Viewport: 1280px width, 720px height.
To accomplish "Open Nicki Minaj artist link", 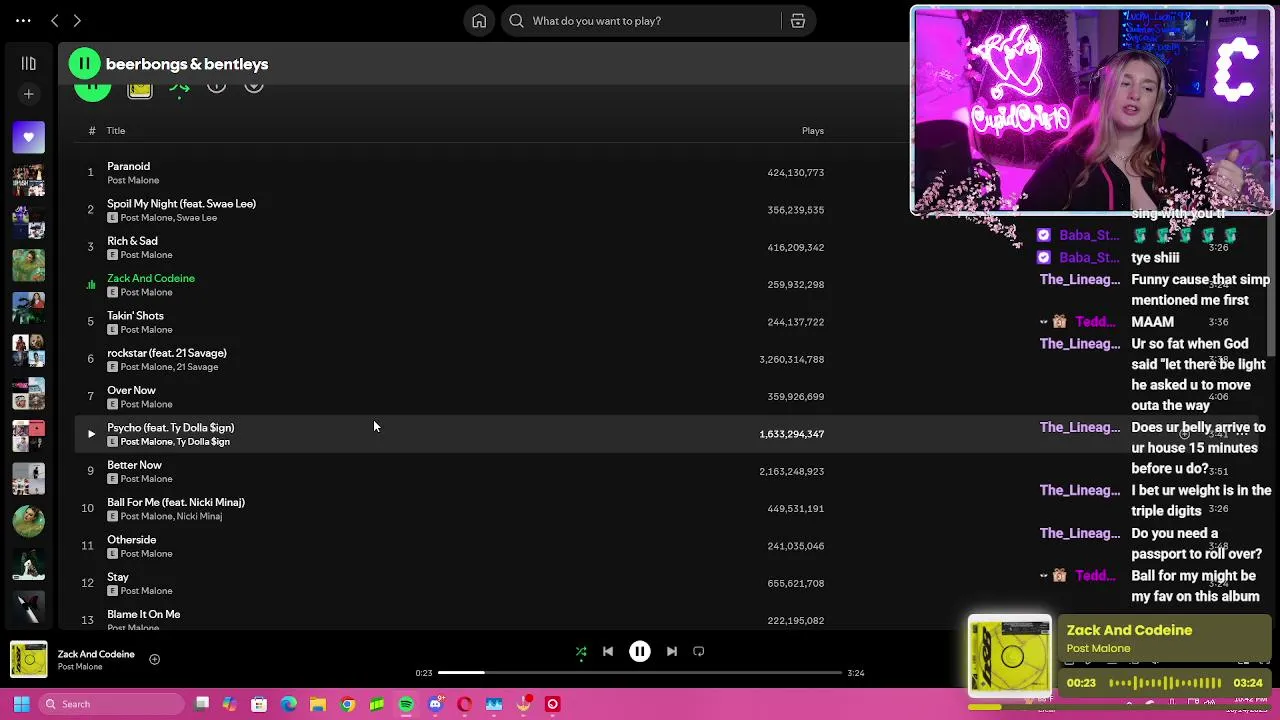I will [199, 516].
